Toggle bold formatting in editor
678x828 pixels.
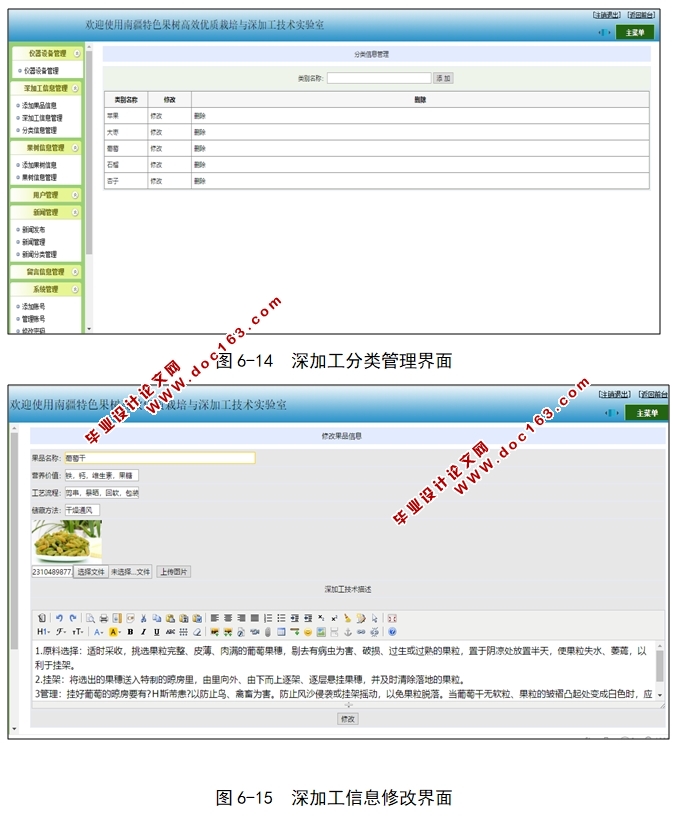(x=130, y=632)
